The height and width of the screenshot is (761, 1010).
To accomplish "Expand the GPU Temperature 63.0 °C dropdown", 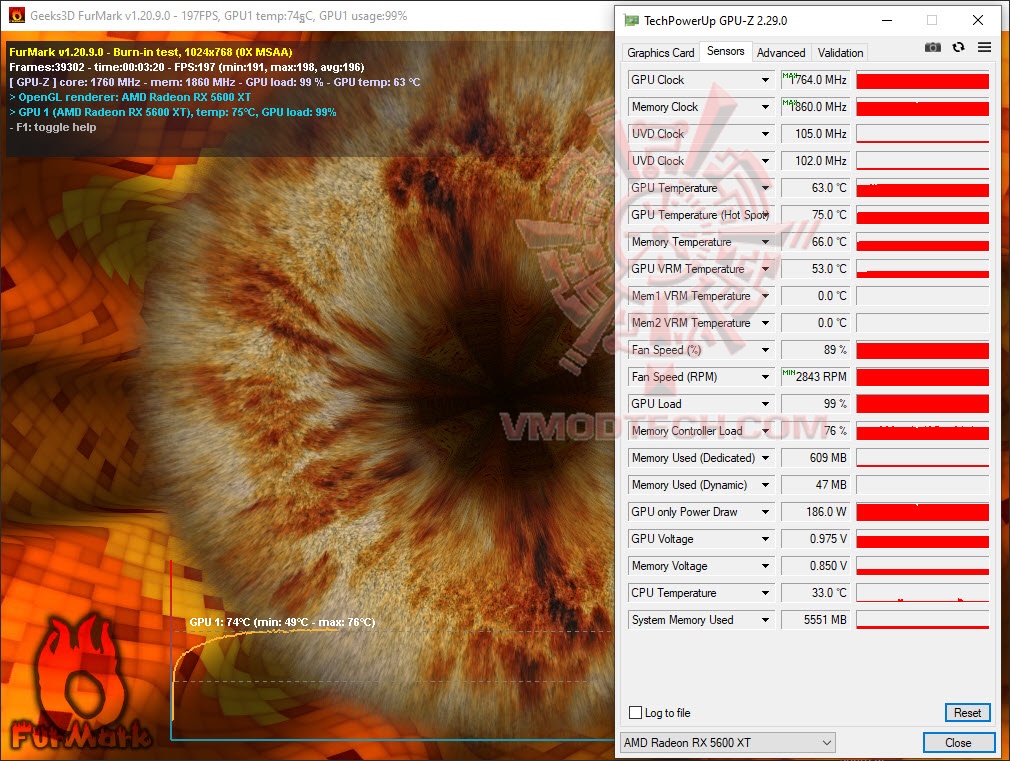I will pos(765,188).
